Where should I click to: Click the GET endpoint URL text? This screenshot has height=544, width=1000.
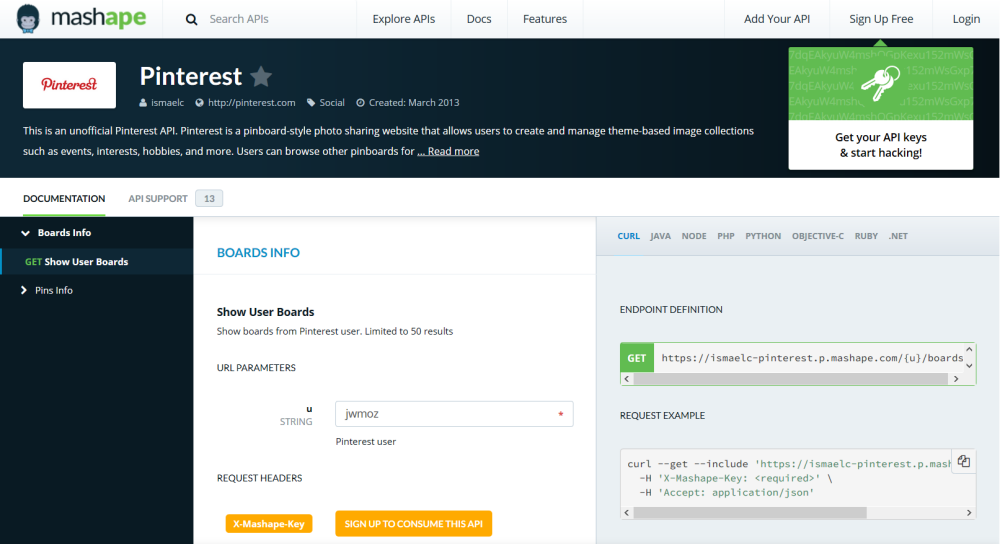812,358
